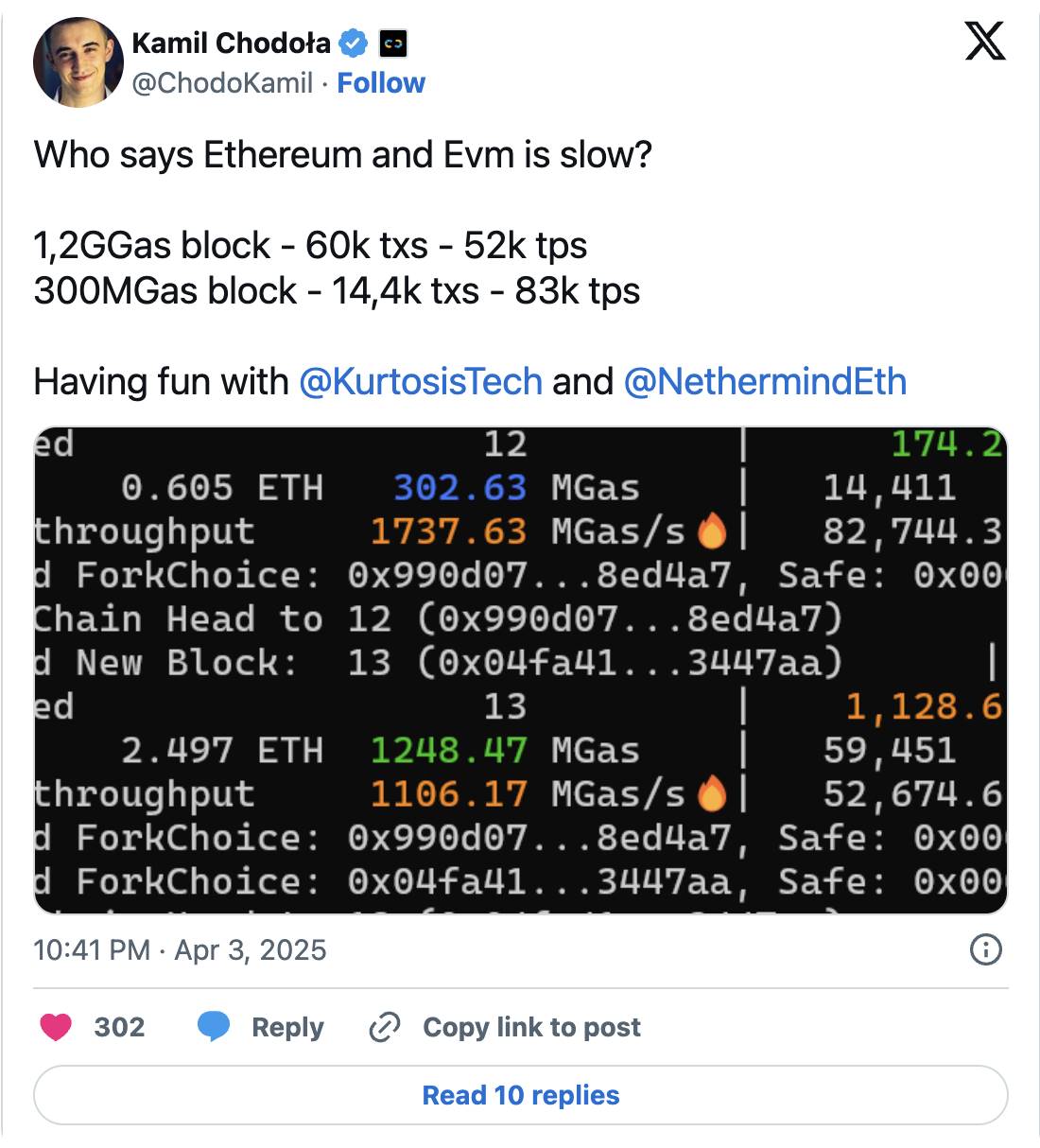This screenshot has height=1148, width=1040.
Task: Select "Copy link to post" text
Action: tap(531, 1027)
